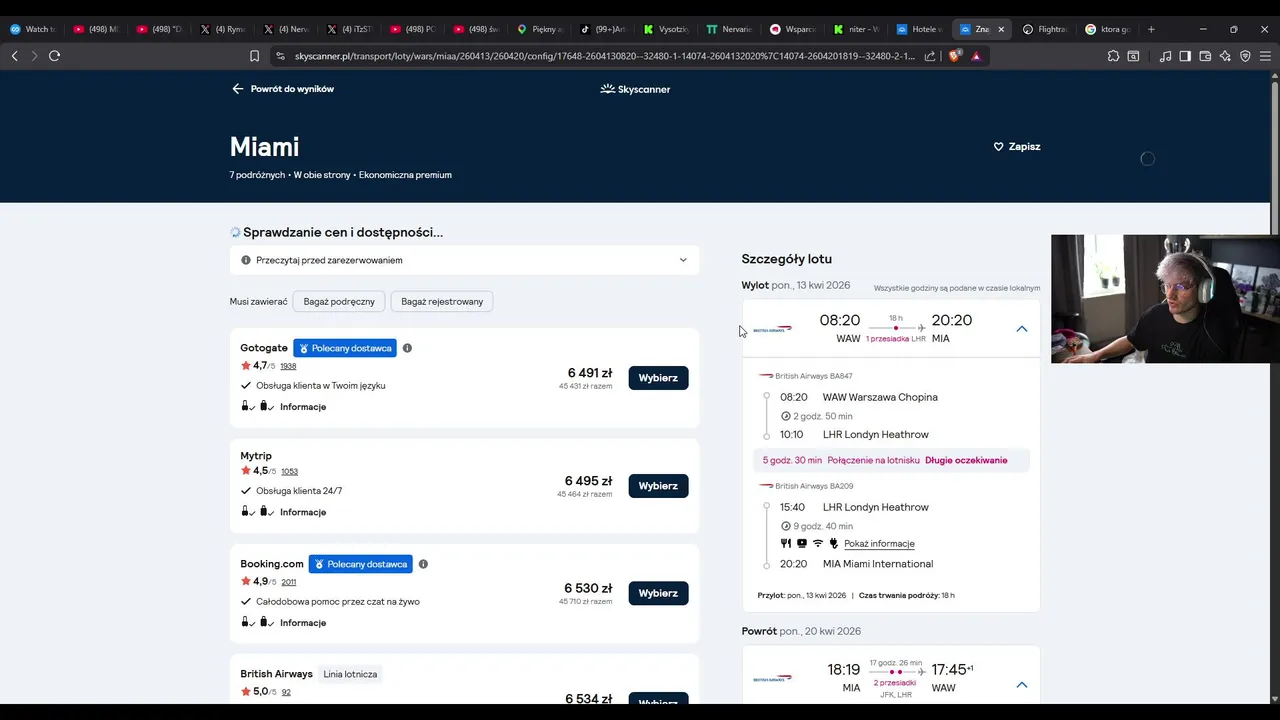The image size is (1280, 720).
Task: Switch to the Piękny map tab
Action: coord(539,29)
